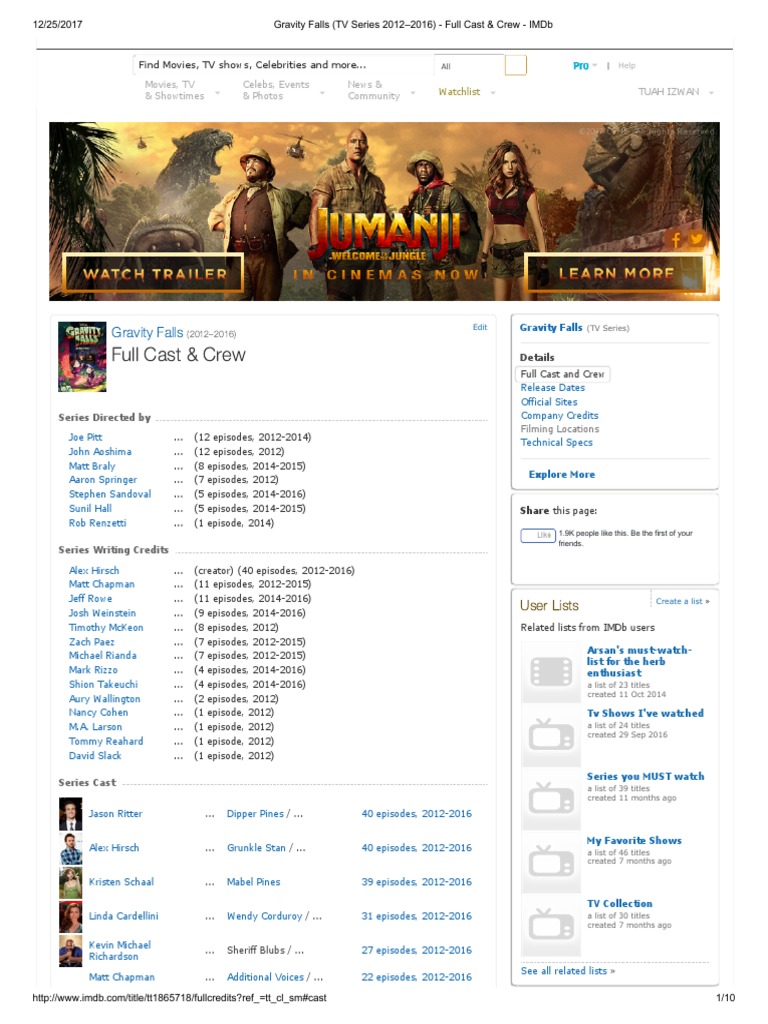This screenshot has width=768, height=1024.
Task: Open writer Shion Takeuchi's page
Action: tap(103, 684)
